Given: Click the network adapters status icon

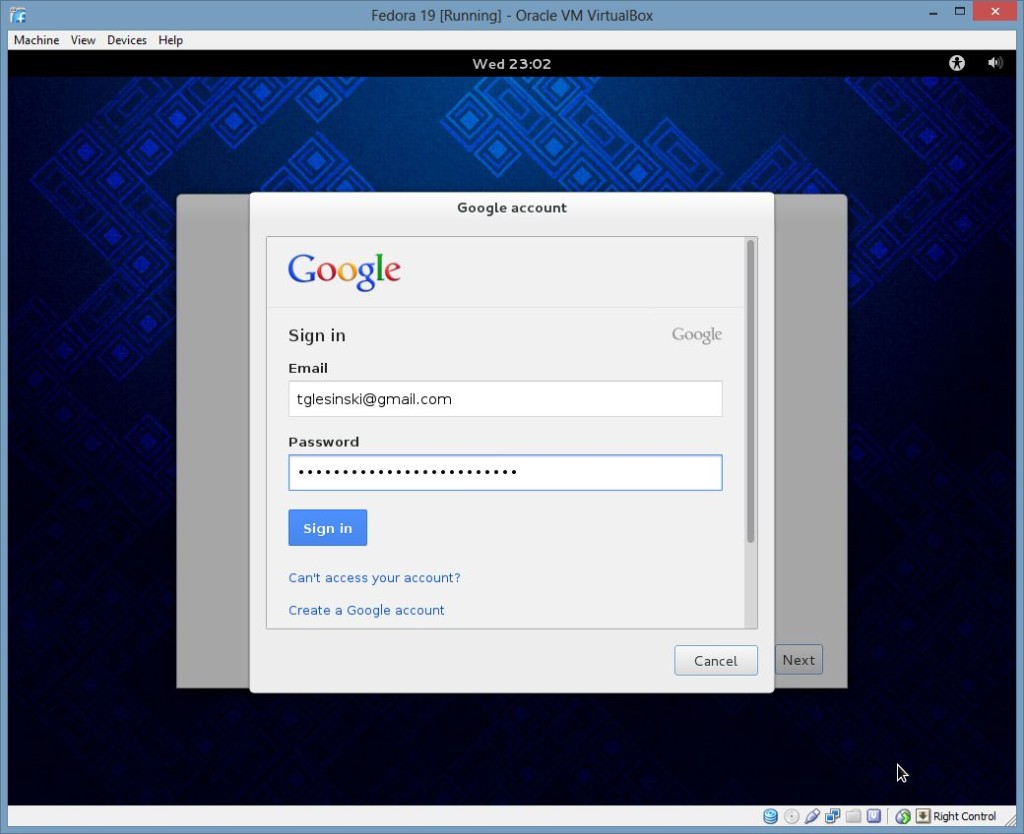Looking at the screenshot, I should click(x=833, y=816).
